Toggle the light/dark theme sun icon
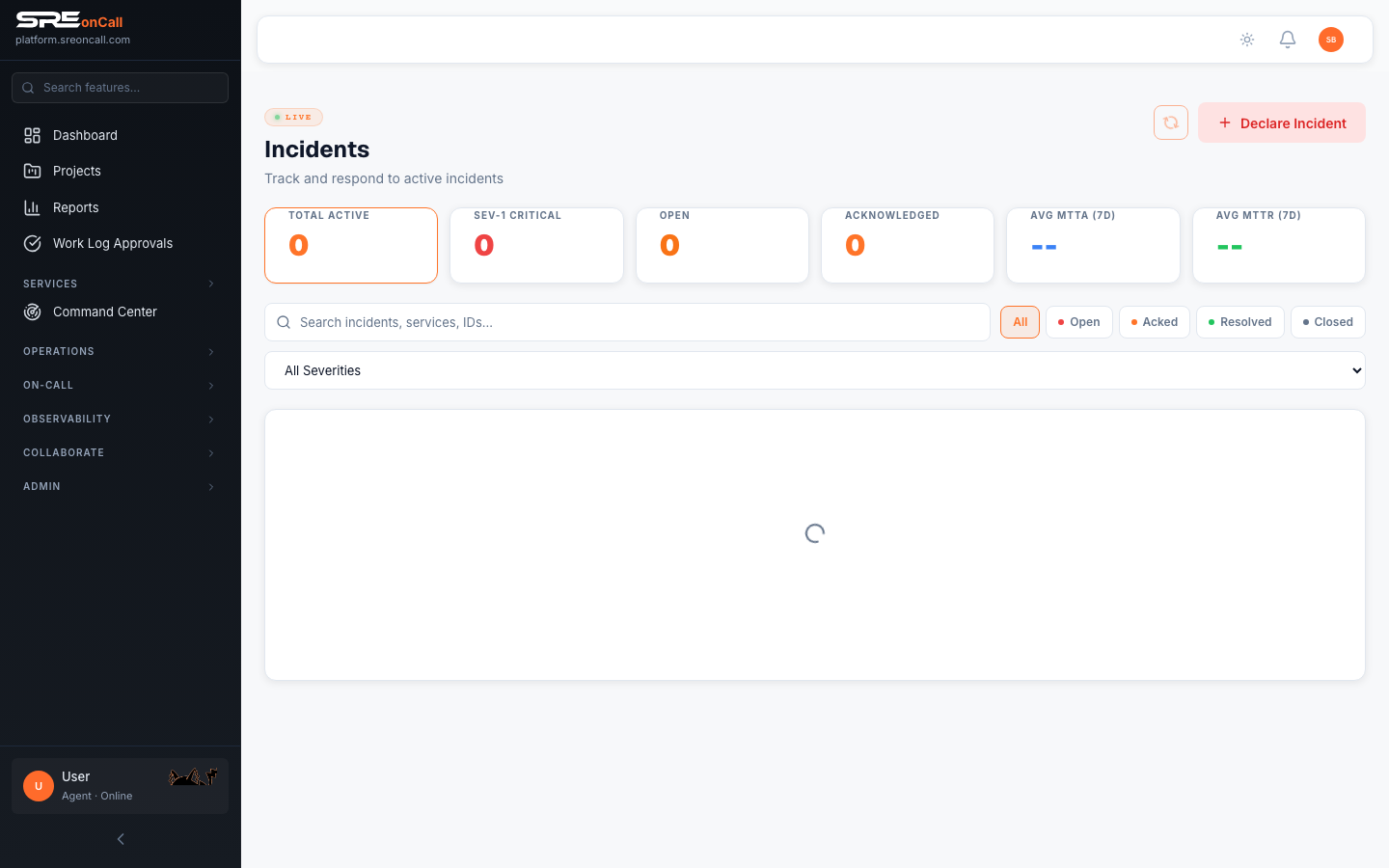This screenshot has width=1389, height=868. click(1246, 40)
